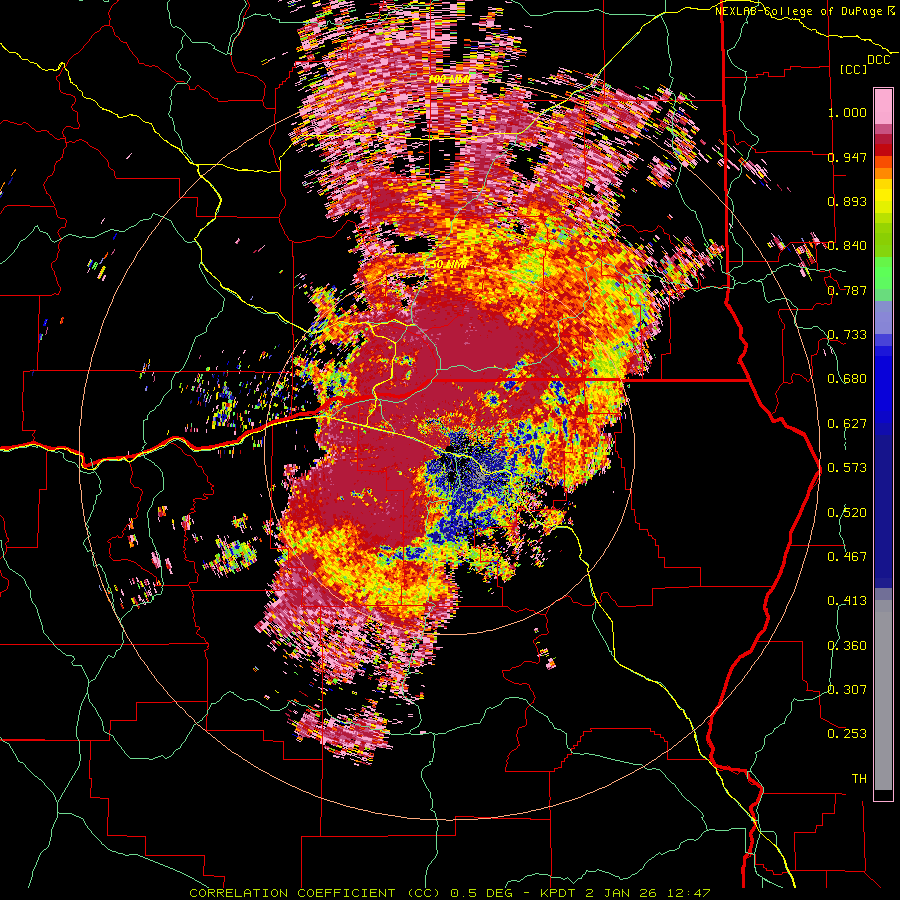Click the 0.467 scale value
This screenshot has width=900, height=900.
tap(847, 557)
